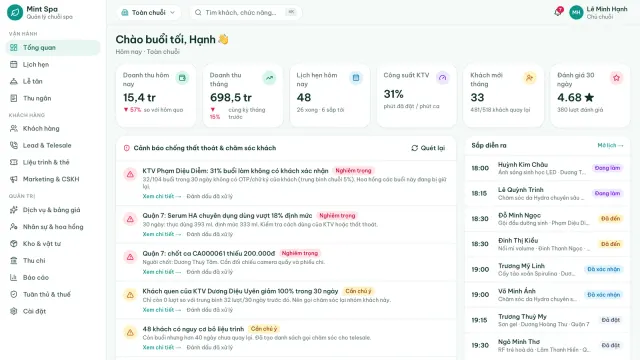Focus the Tìm khách, chức năng search field
Viewport: 640px width, 360px height.
coord(245,13)
